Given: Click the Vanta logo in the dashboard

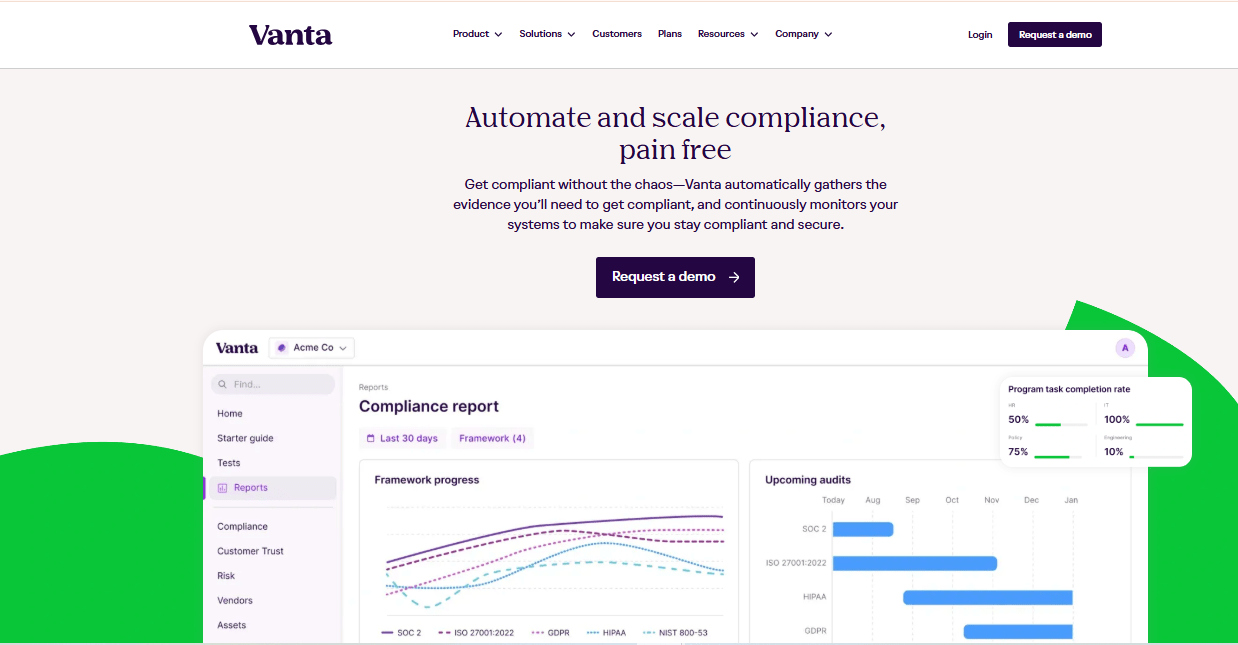Looking at the screenshot, I should (x=237, y=348).
